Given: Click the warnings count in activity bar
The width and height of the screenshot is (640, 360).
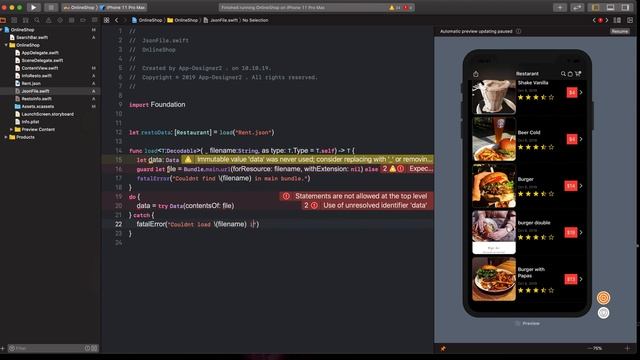Looking at the screenshot, I should [395, 7].
